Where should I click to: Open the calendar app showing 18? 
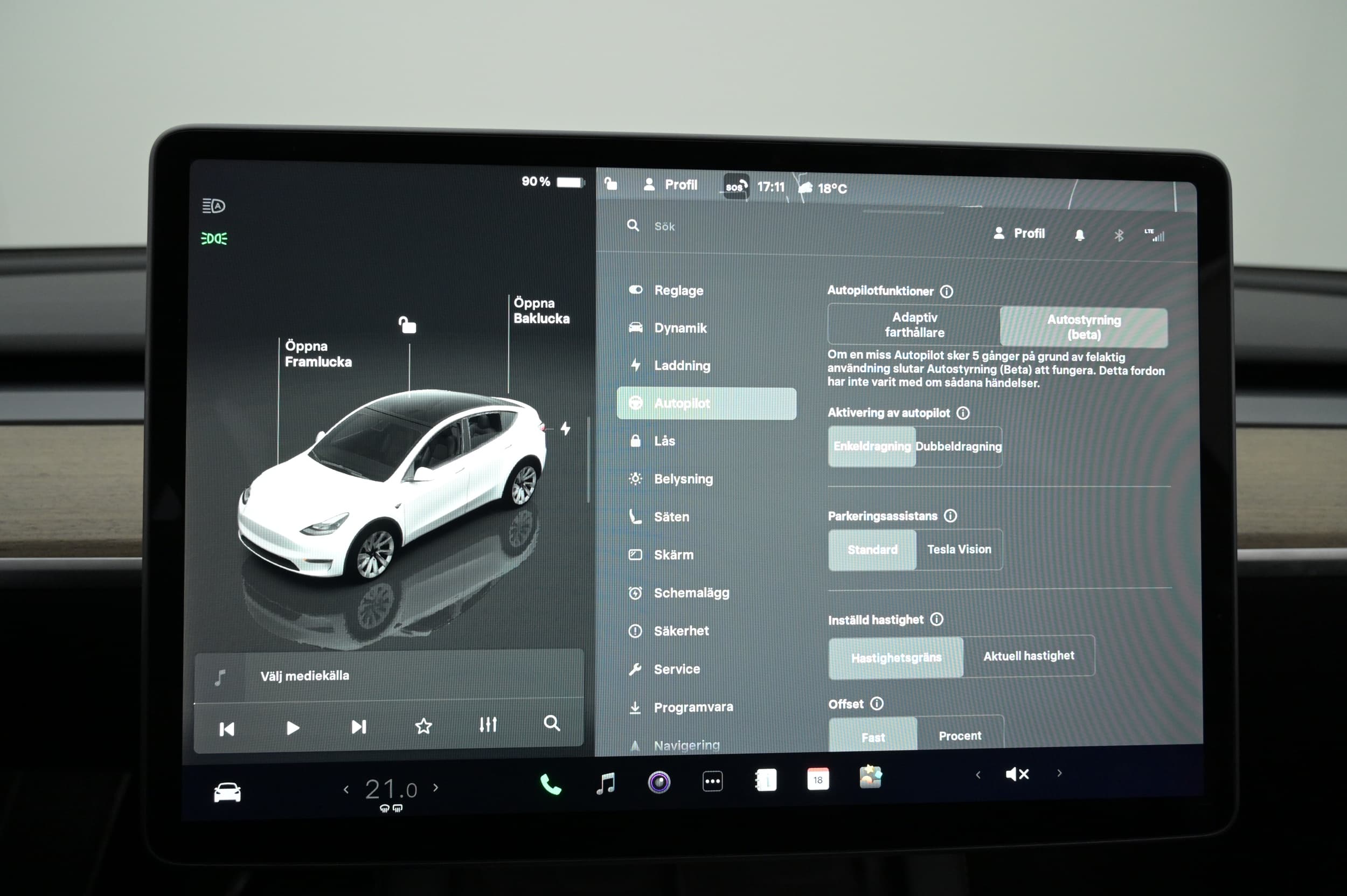pyautogui.click(x=818, y=779)
